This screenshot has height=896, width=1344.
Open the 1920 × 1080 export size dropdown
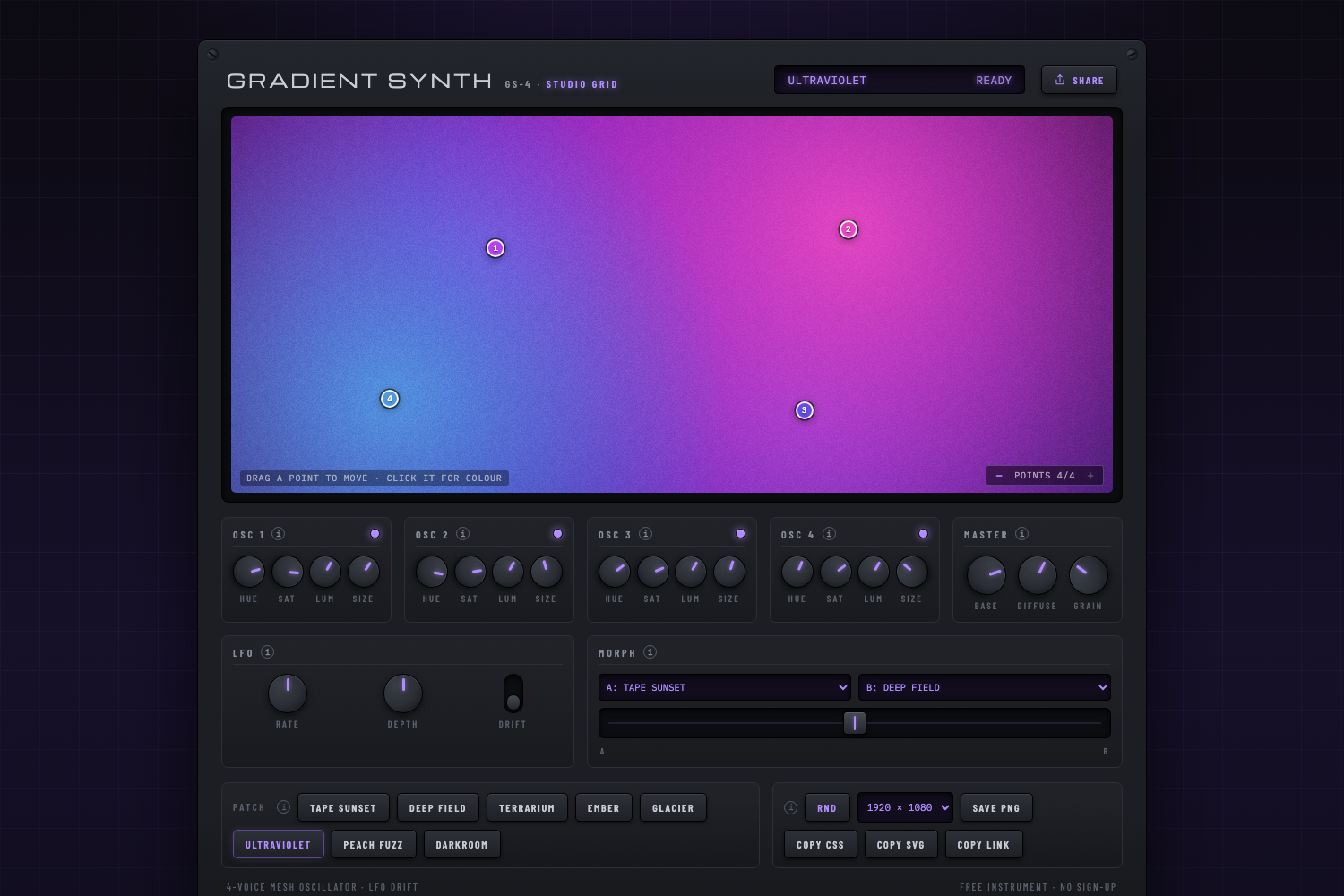[x=905, y=807]
